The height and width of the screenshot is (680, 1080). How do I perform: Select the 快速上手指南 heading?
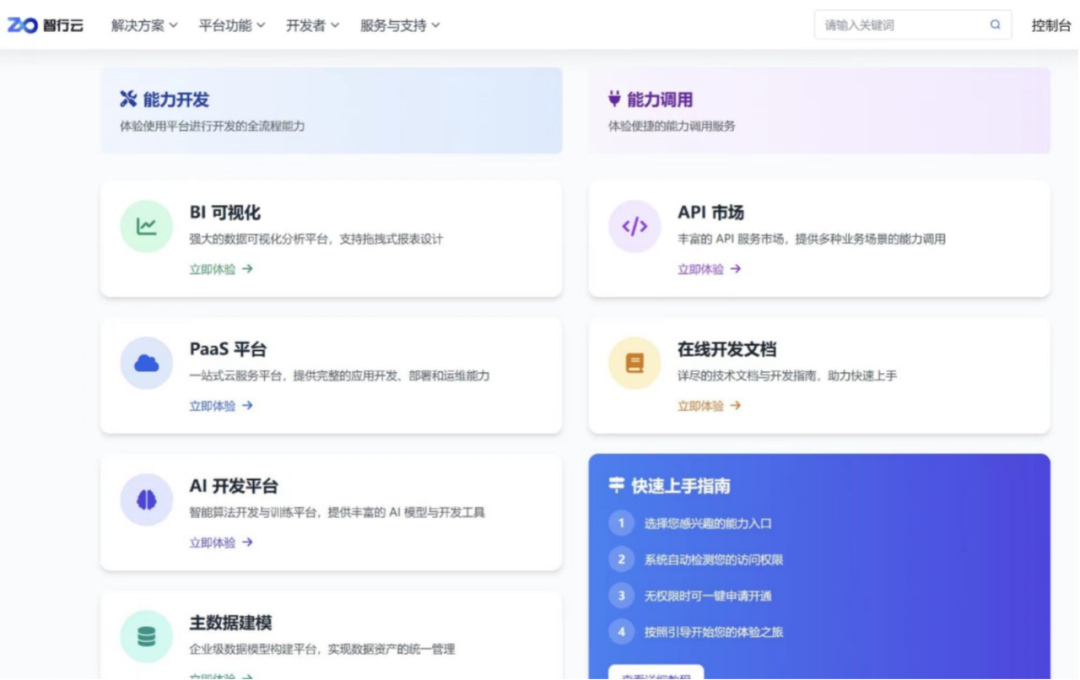[x=681, y=486]
